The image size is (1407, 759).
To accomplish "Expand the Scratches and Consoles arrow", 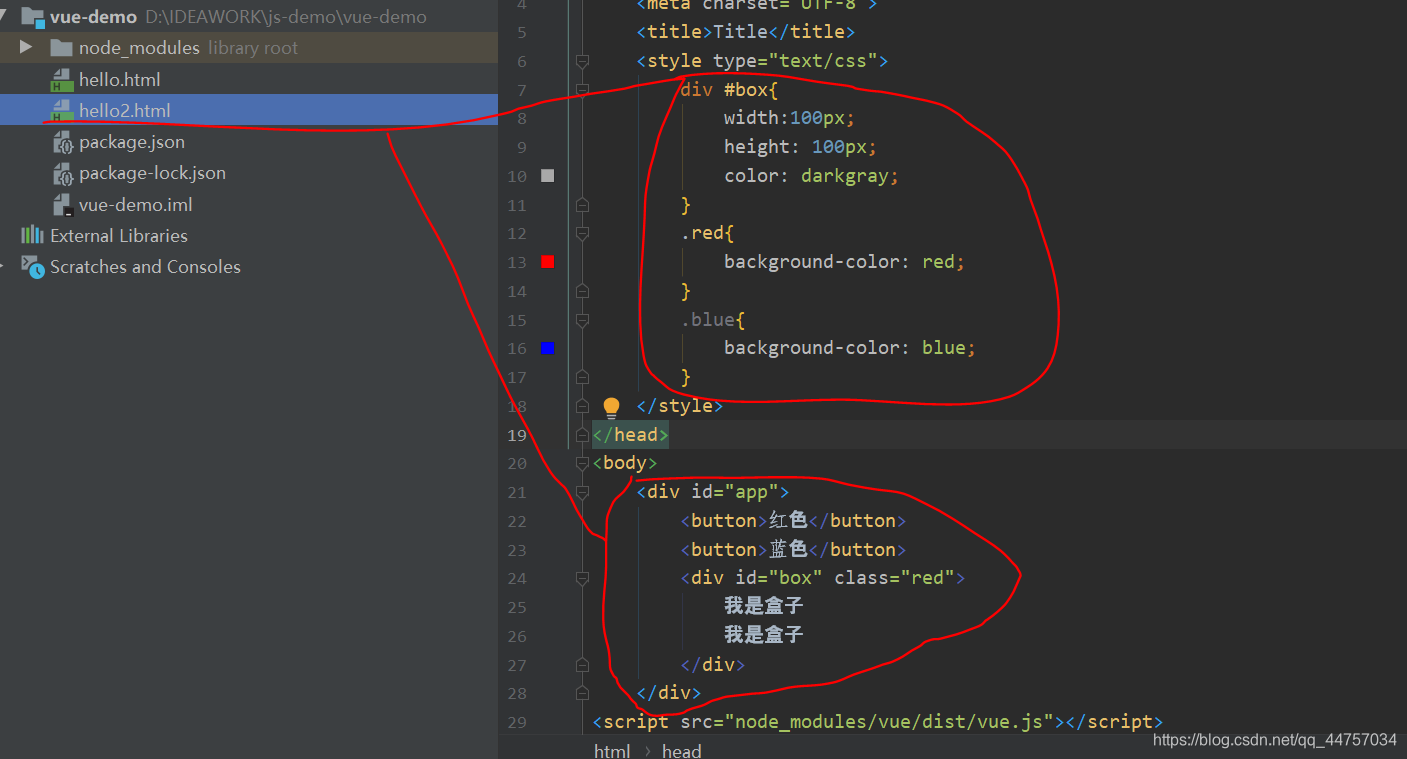I will tap(3, 267).
